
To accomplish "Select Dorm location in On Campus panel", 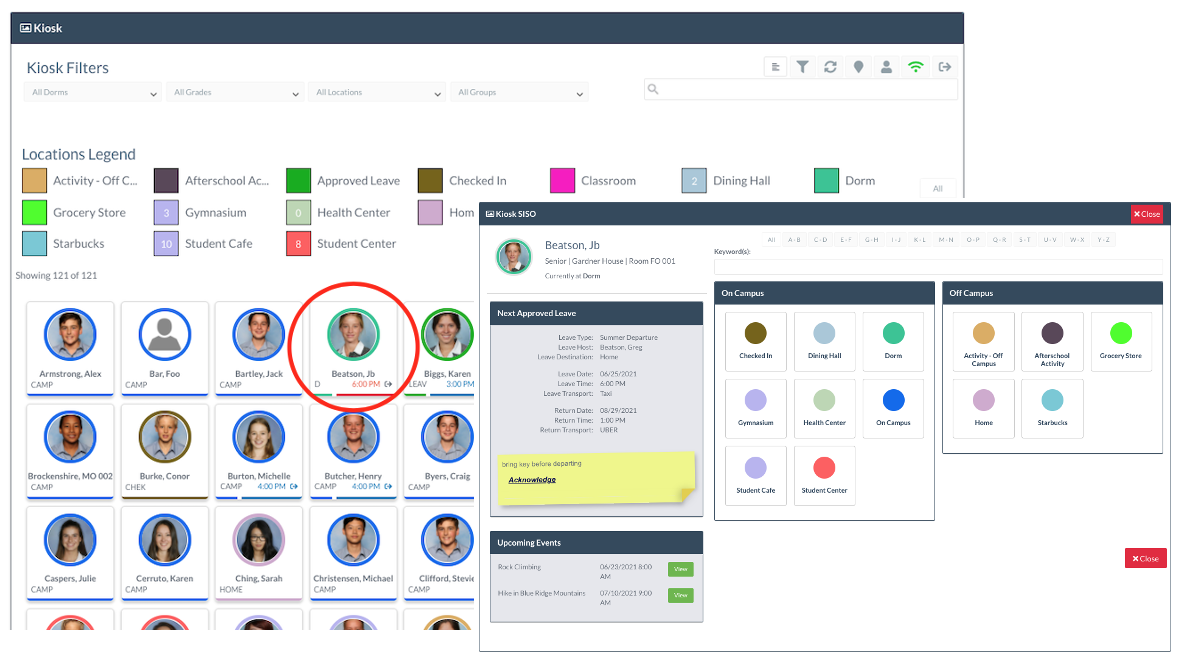I will point(893,341).
